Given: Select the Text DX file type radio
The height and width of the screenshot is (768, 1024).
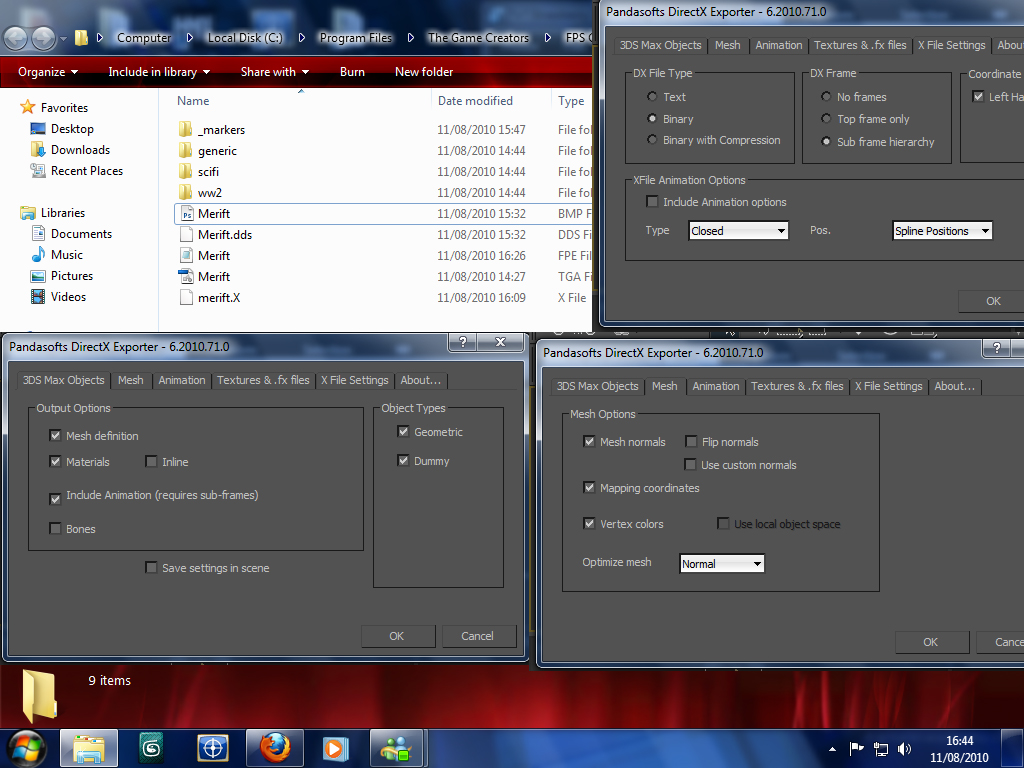Looking at the screenshot, I should click(x=652, y=97).
